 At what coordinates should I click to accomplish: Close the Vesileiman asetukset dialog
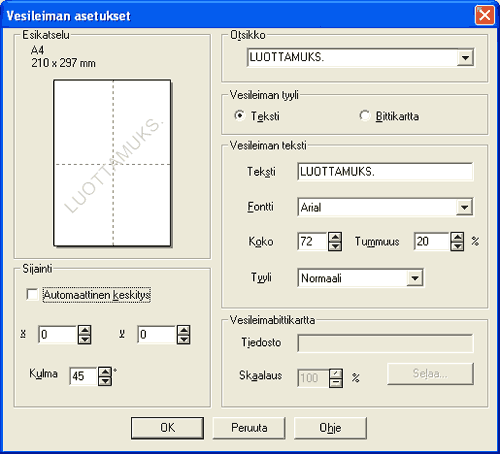click(485, 15)
